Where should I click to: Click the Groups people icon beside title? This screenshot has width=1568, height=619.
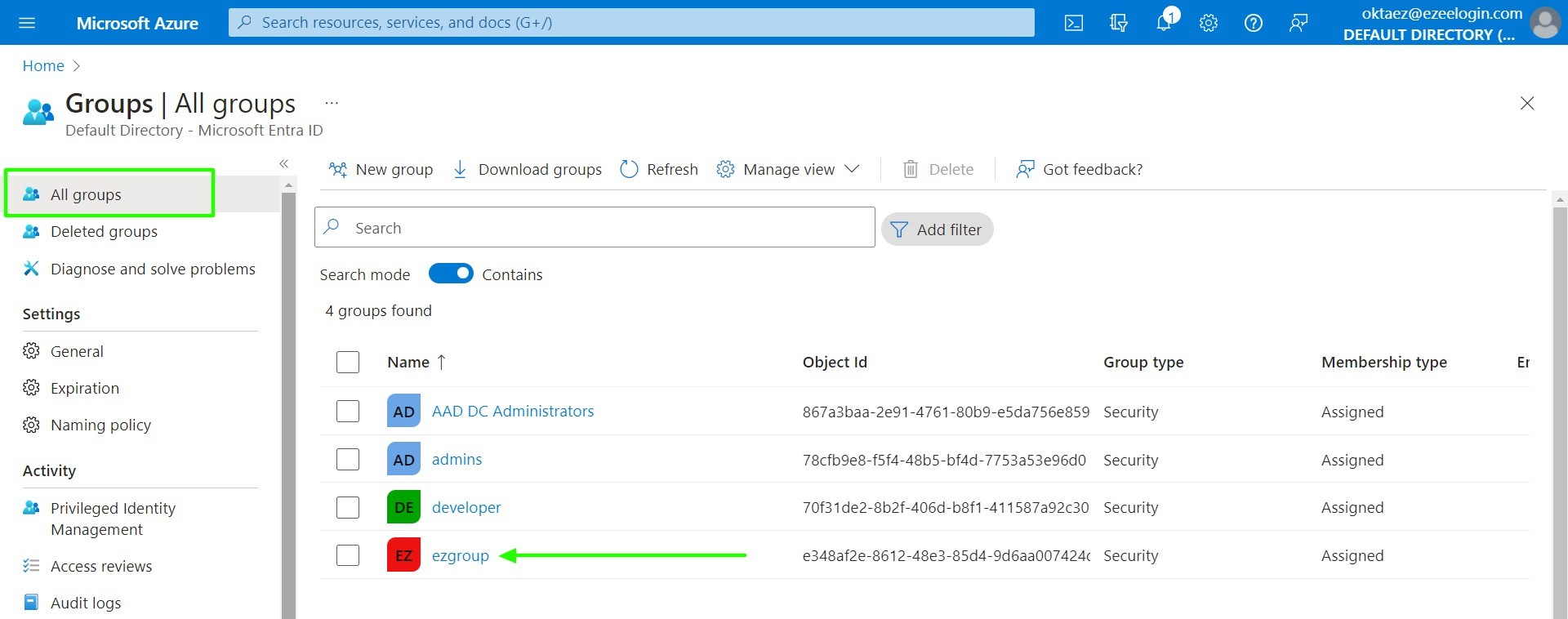(38, 113)
